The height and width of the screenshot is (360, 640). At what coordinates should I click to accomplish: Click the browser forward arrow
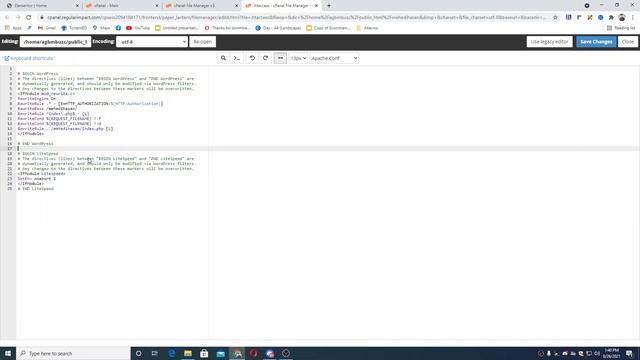(18, 18)
